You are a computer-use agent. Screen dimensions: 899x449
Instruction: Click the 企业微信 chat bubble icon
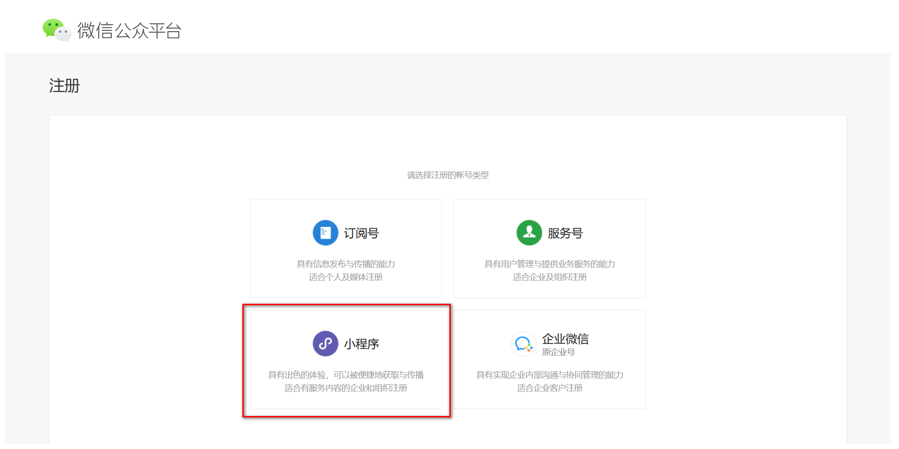[523, 343]
